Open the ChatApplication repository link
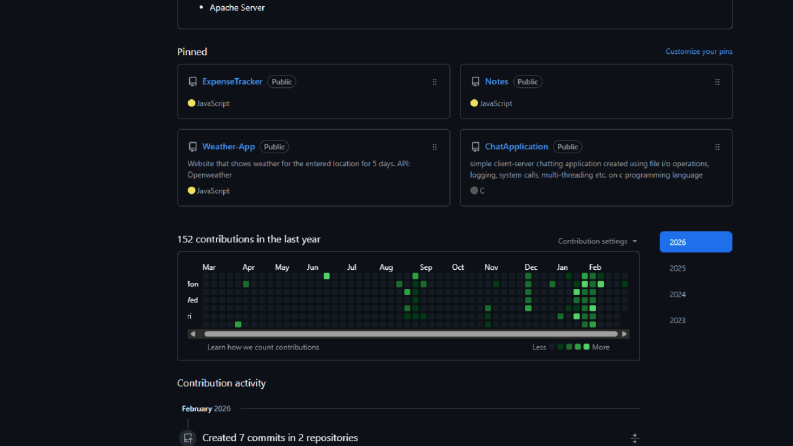This screenshot has height=446, width=793. click(x=516, y=147)
